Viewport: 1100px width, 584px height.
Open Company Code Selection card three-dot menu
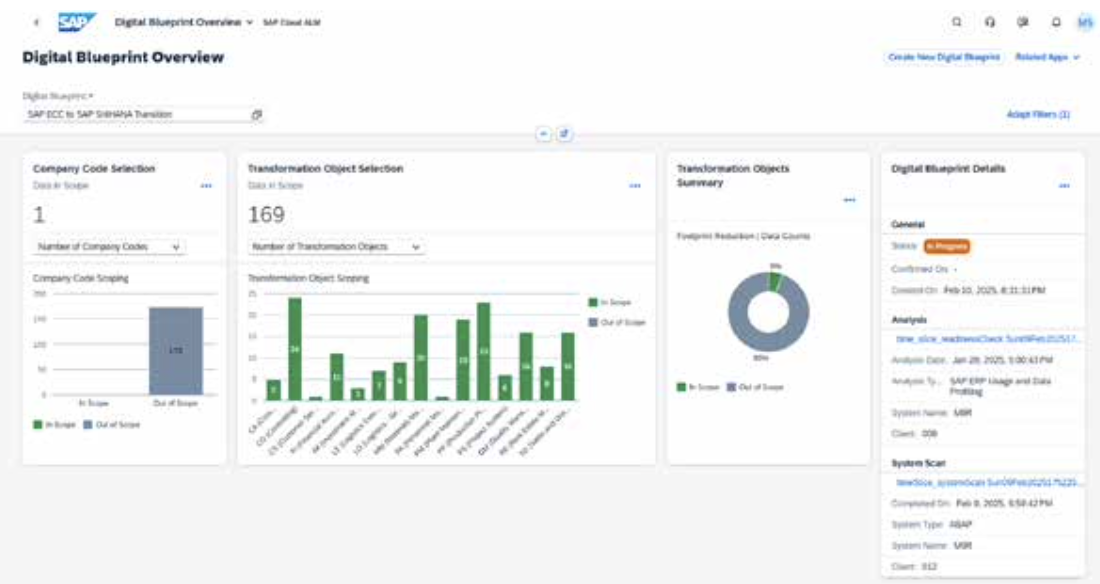pos(206,186)
